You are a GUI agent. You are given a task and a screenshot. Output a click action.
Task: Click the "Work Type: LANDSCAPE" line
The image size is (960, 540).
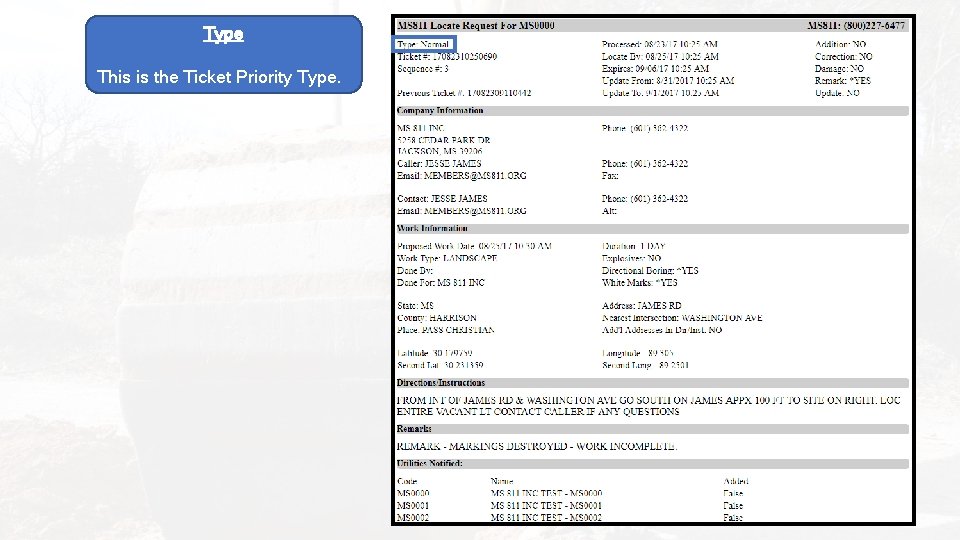pyautogui.click(x=447, y=258)
